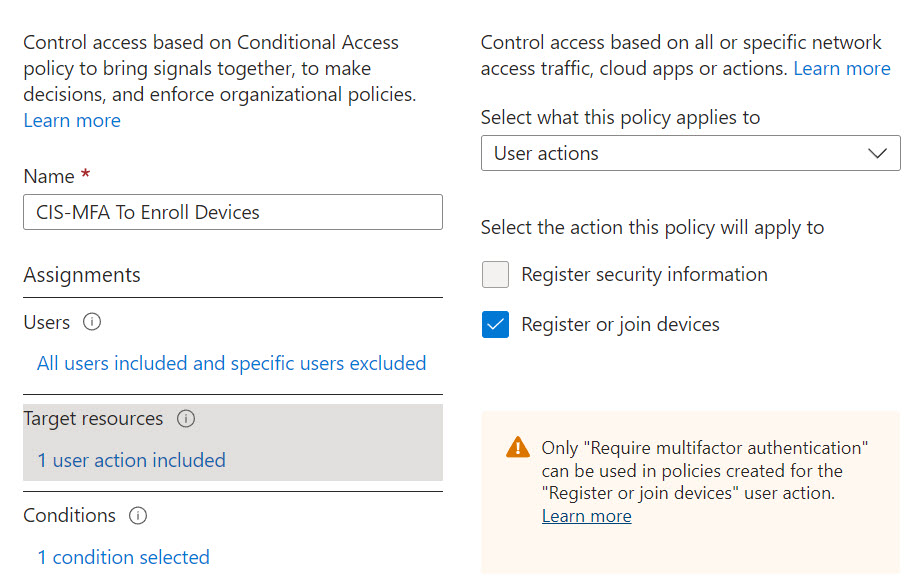
Task: Click the '1 user action included' link
Action: click(131, 461)
